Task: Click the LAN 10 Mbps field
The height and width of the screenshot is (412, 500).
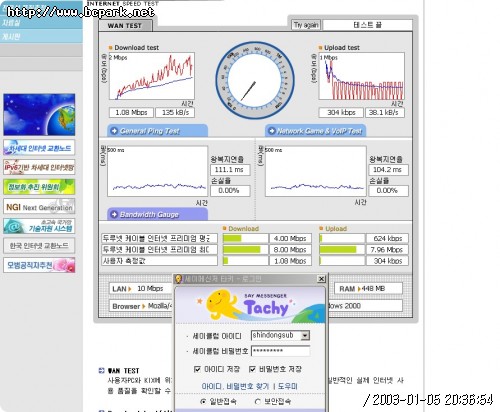Action: (x=141, y=289)
